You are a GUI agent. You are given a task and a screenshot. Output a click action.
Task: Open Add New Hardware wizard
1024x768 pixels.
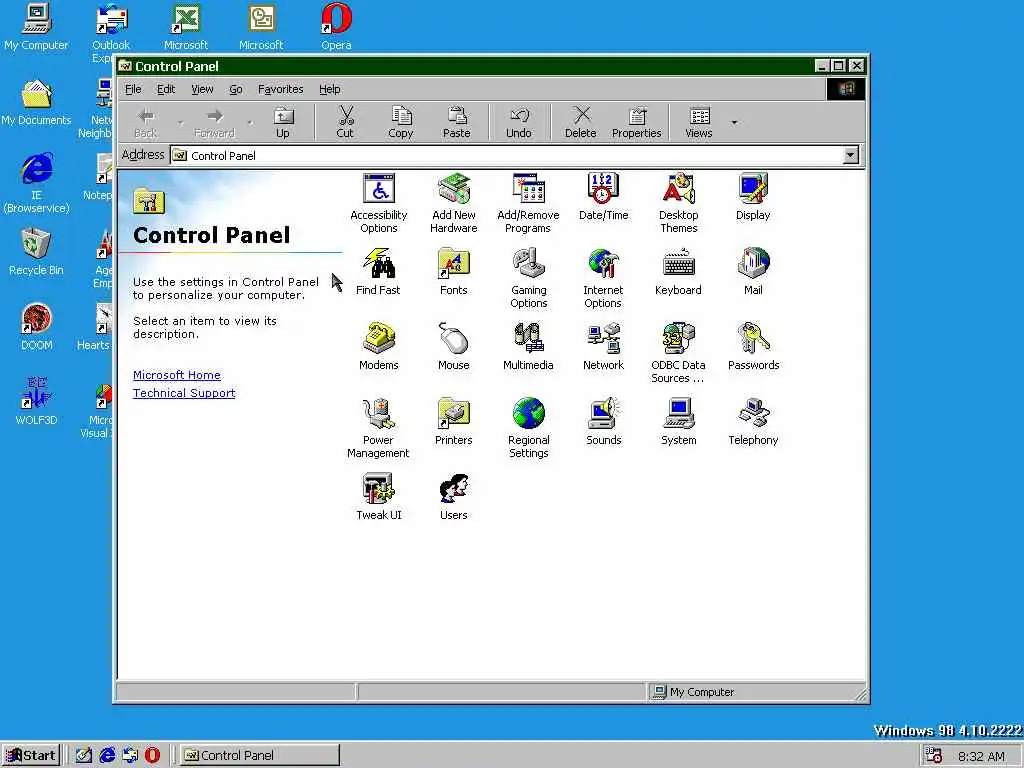pos(454,202)
